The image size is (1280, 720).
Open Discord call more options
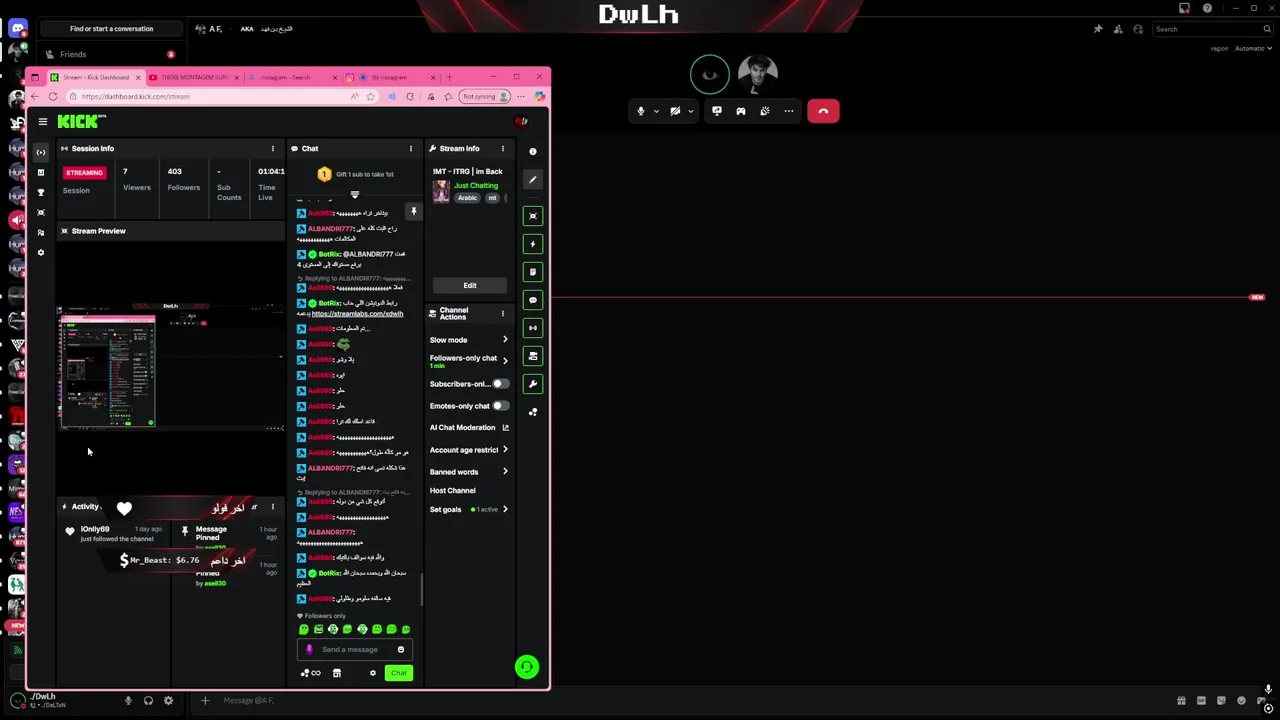point(789,111)
